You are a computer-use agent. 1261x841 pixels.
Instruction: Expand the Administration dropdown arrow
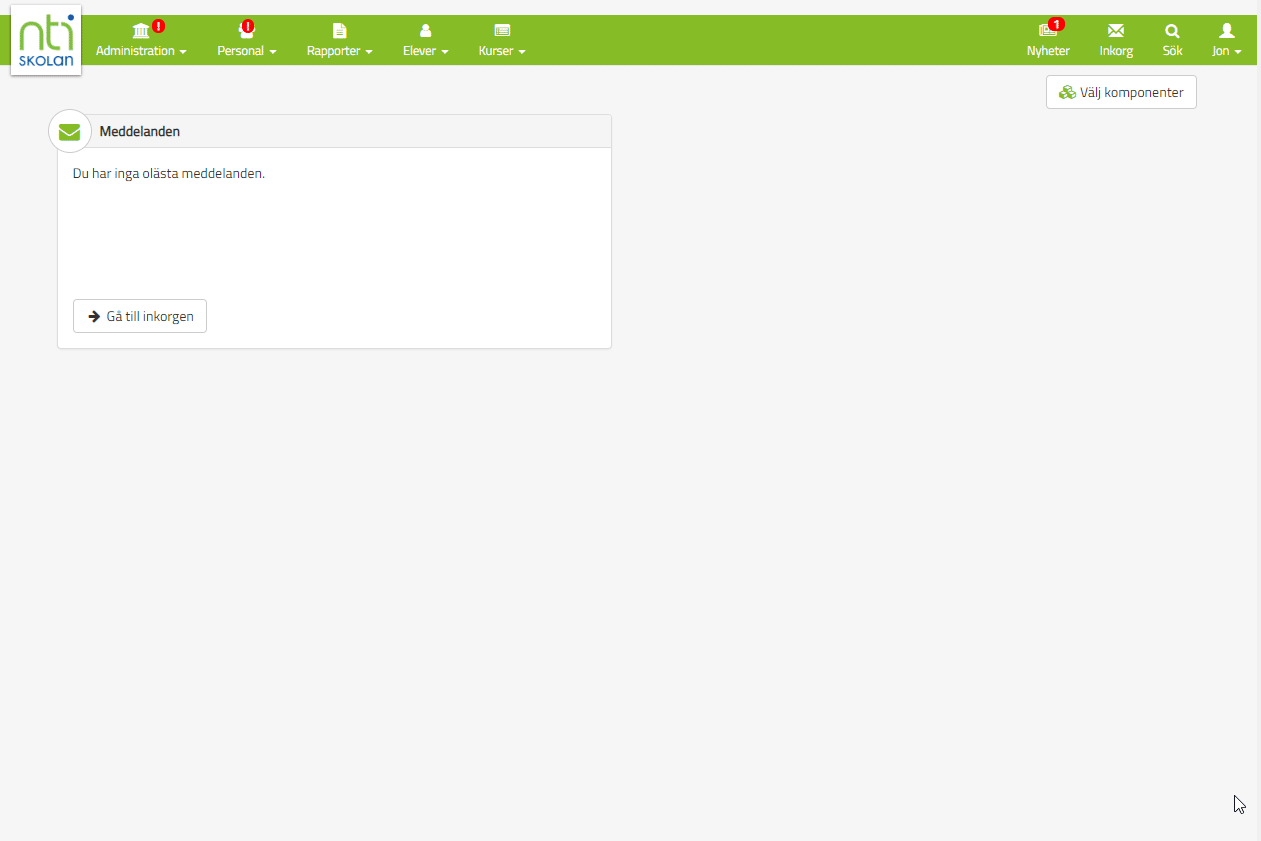click(x=183, y=52)
